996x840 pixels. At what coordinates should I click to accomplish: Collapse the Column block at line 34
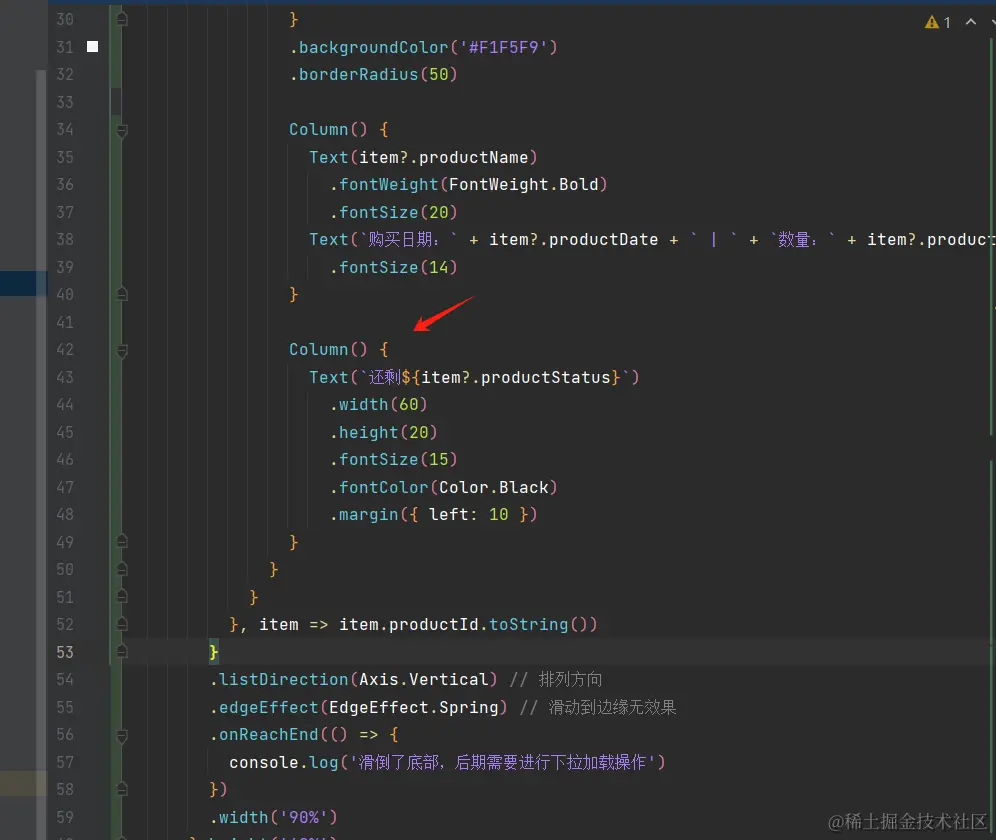click(x=122, y=130)
